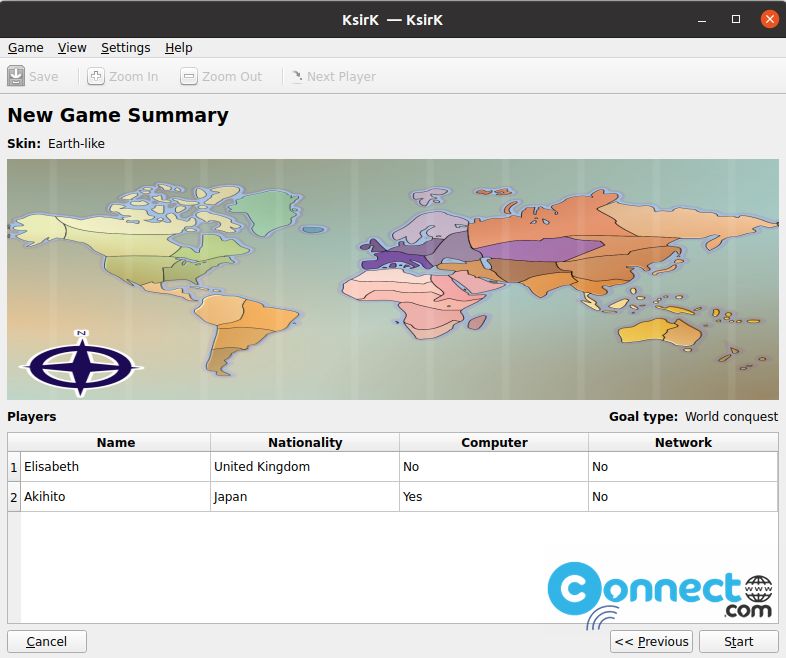Click the Network column header
Screen dimensions: 786x658
[x=683, y=442]
